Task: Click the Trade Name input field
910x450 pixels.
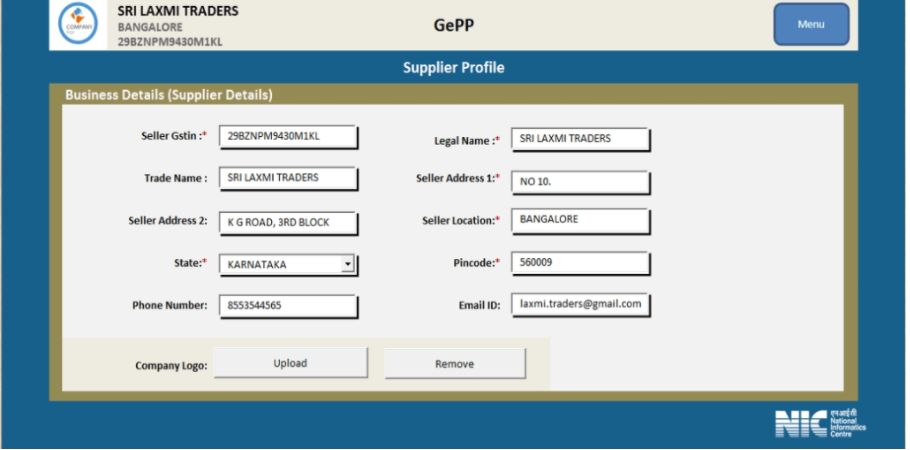Action: 288,178
